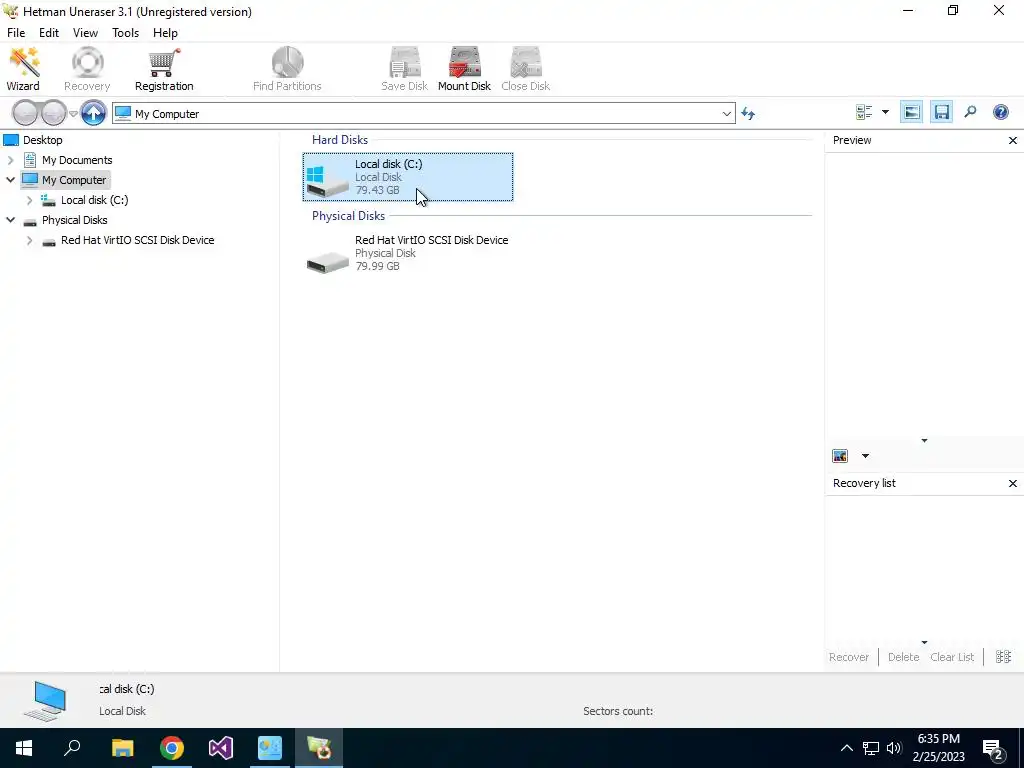Image resolution: width=1024 pixels, height=768 pixels.
Task: Click Find Partitions toolbar icon
Action: [287, 69]
